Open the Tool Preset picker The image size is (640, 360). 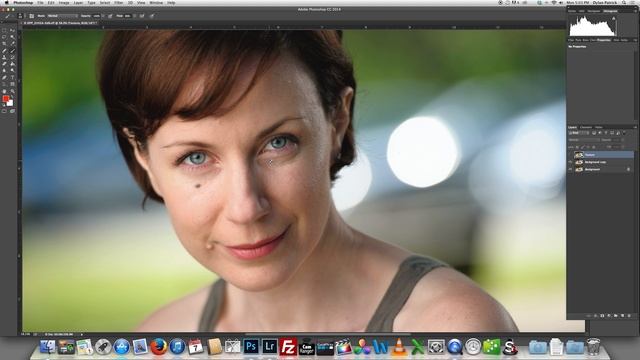coord(8,16)
